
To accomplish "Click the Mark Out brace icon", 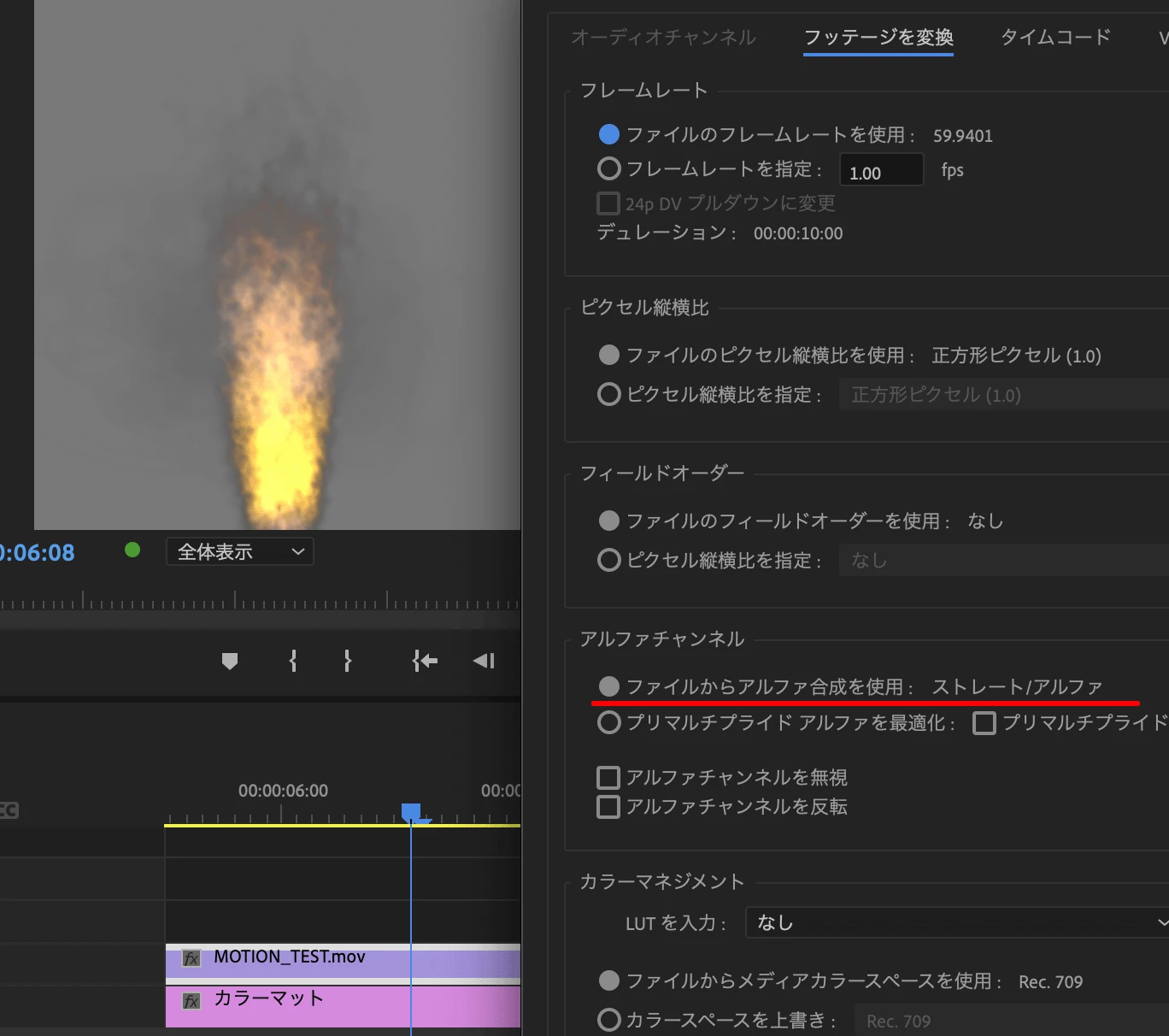I will point(347,661).
